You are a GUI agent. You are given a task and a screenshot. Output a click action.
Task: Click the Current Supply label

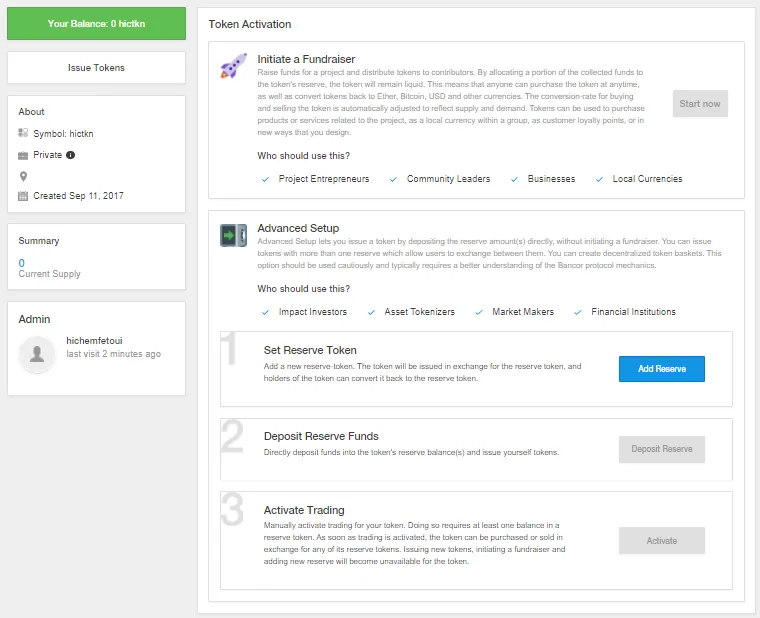49,274
